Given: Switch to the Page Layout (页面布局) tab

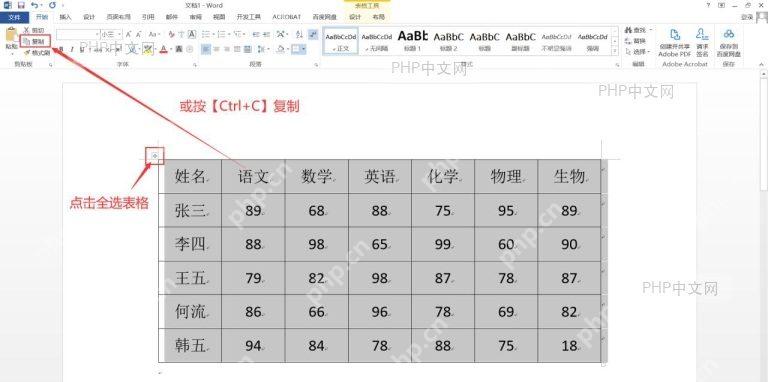Looking at the screenshot, I should [119, 17].
